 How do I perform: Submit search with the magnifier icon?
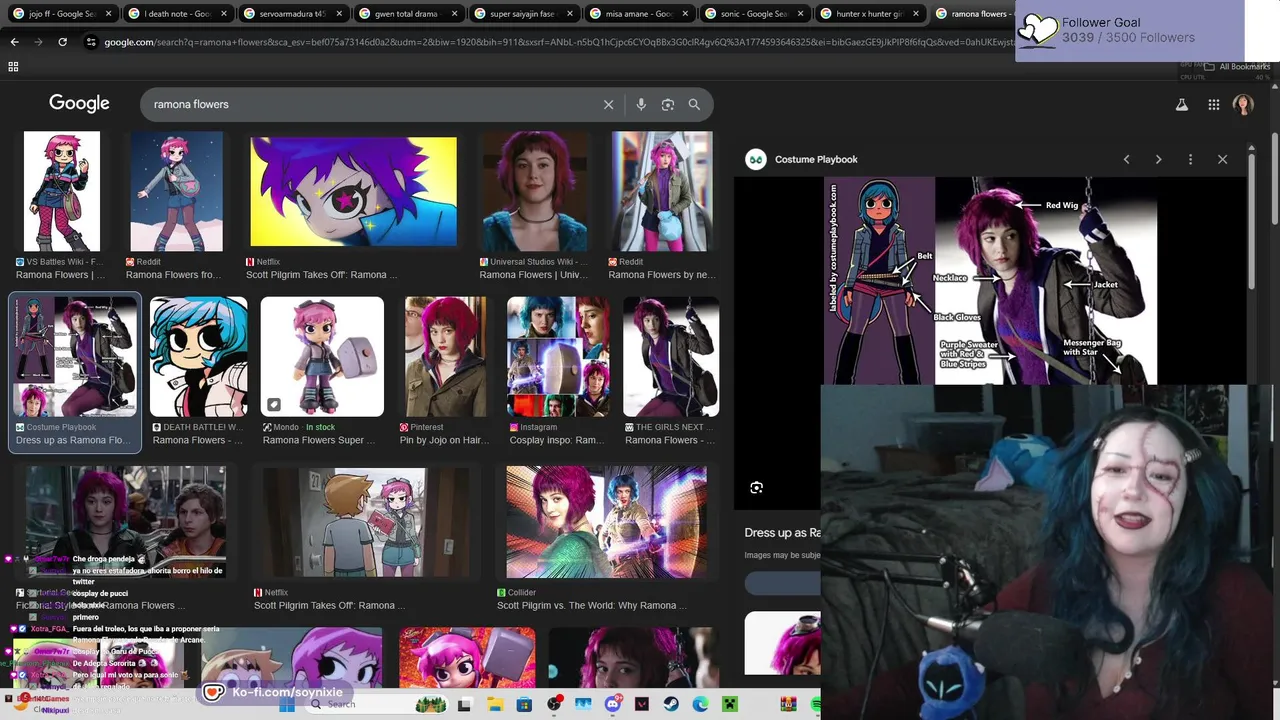tap(694, 104)
